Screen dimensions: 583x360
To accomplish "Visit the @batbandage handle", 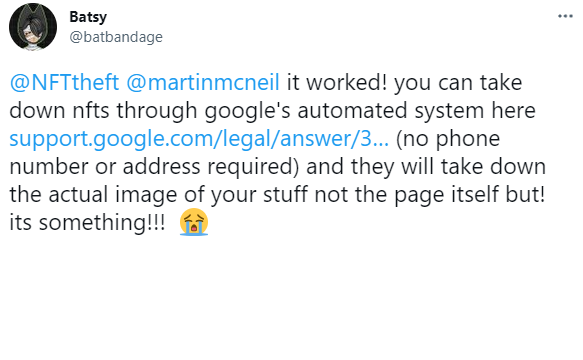I will point(116,37).
